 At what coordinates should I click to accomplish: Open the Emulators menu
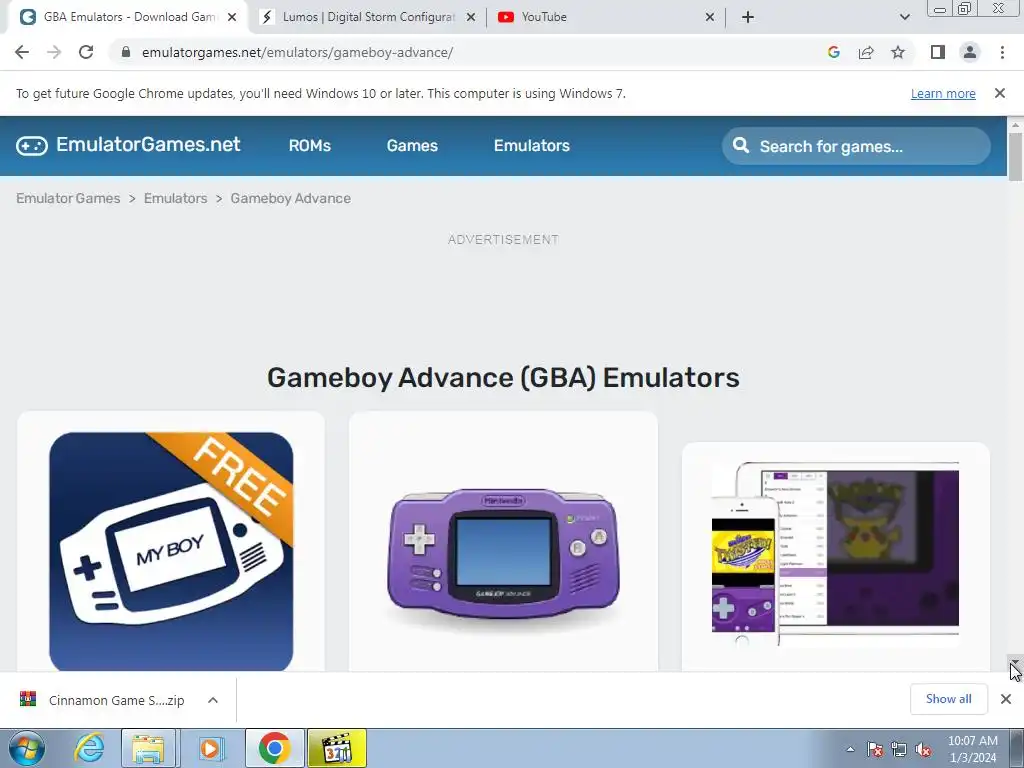532,146
